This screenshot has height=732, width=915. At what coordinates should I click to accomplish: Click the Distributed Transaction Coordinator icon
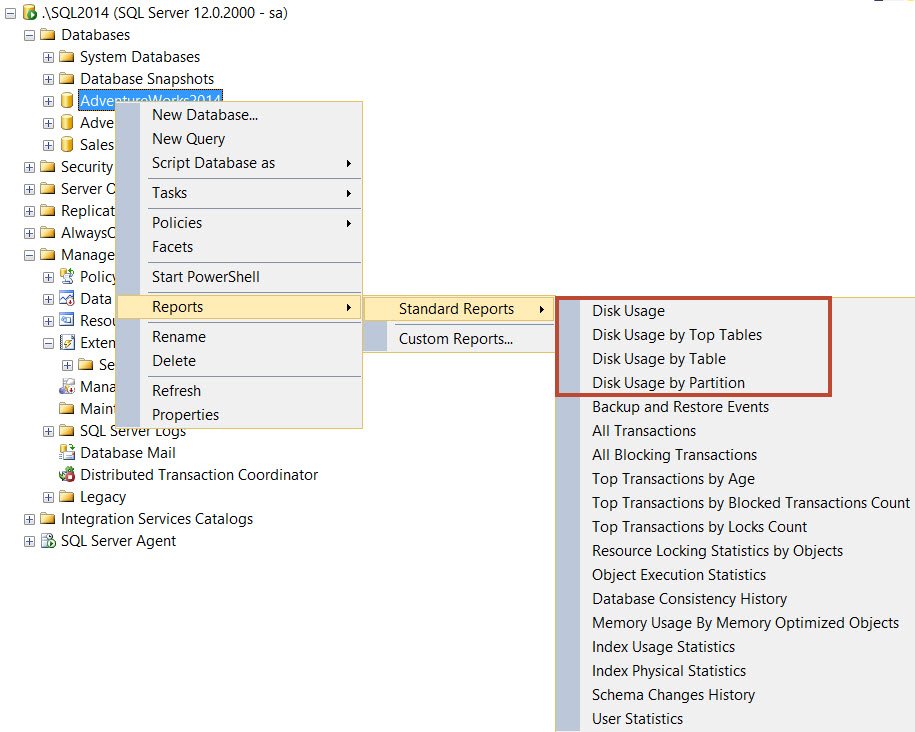(x=67, y=475)
